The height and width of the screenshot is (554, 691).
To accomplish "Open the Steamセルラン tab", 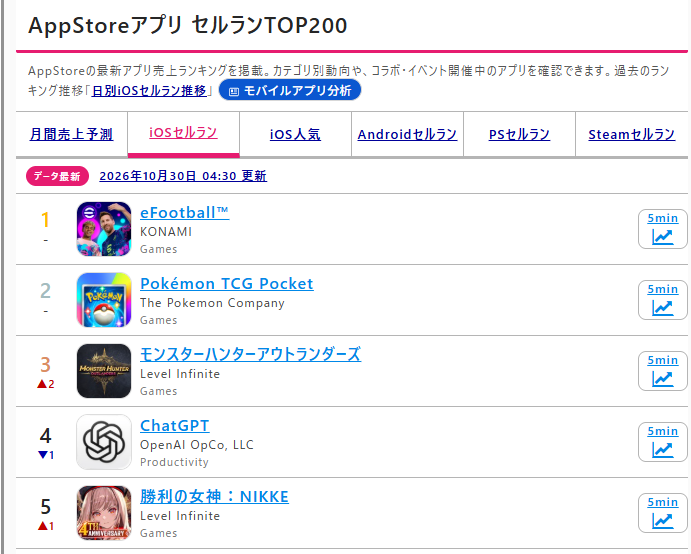I will [x=632, y=134].
